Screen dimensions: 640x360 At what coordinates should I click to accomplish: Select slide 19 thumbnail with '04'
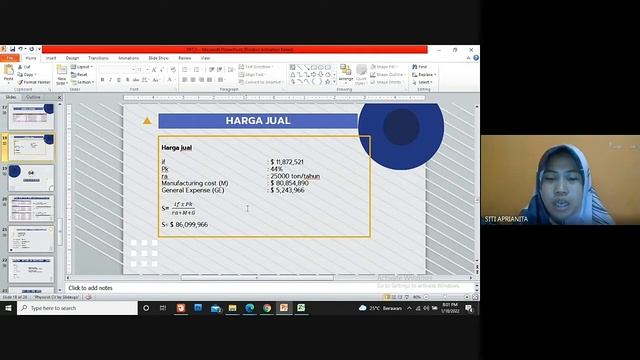[x=31, y=178]
